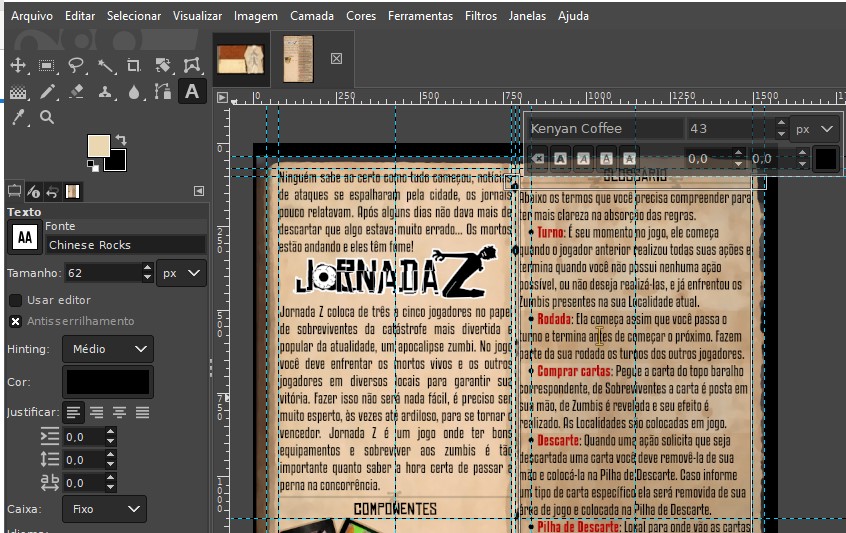Select the Paintbrush tool

tap(47, 92)
